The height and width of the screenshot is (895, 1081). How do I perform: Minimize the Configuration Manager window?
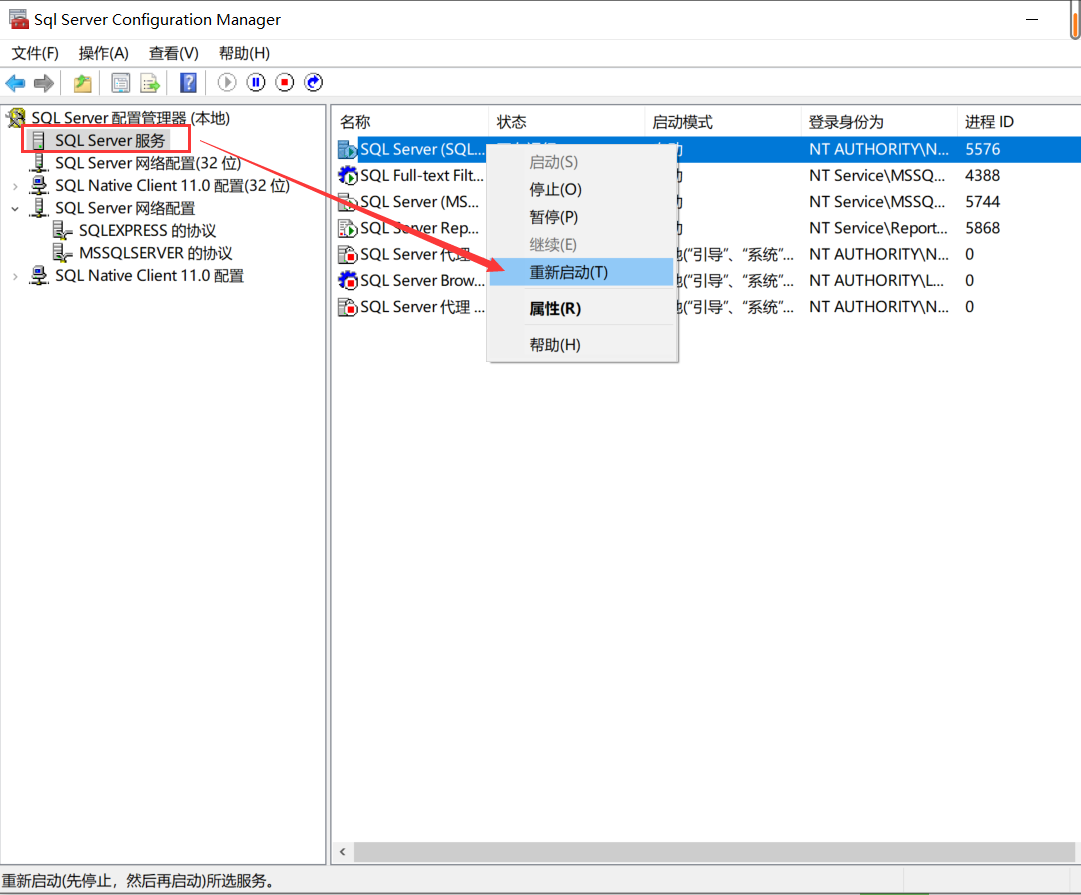tap(1032, 19)
